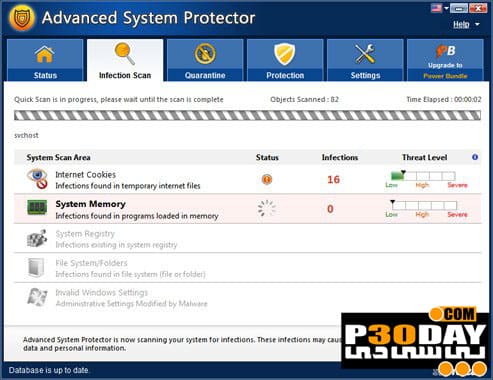Image resolution: width=493 pixels, height=380 pixels.
Task: Click the Advanced System Protector shield logo
Action: (22, 17)
